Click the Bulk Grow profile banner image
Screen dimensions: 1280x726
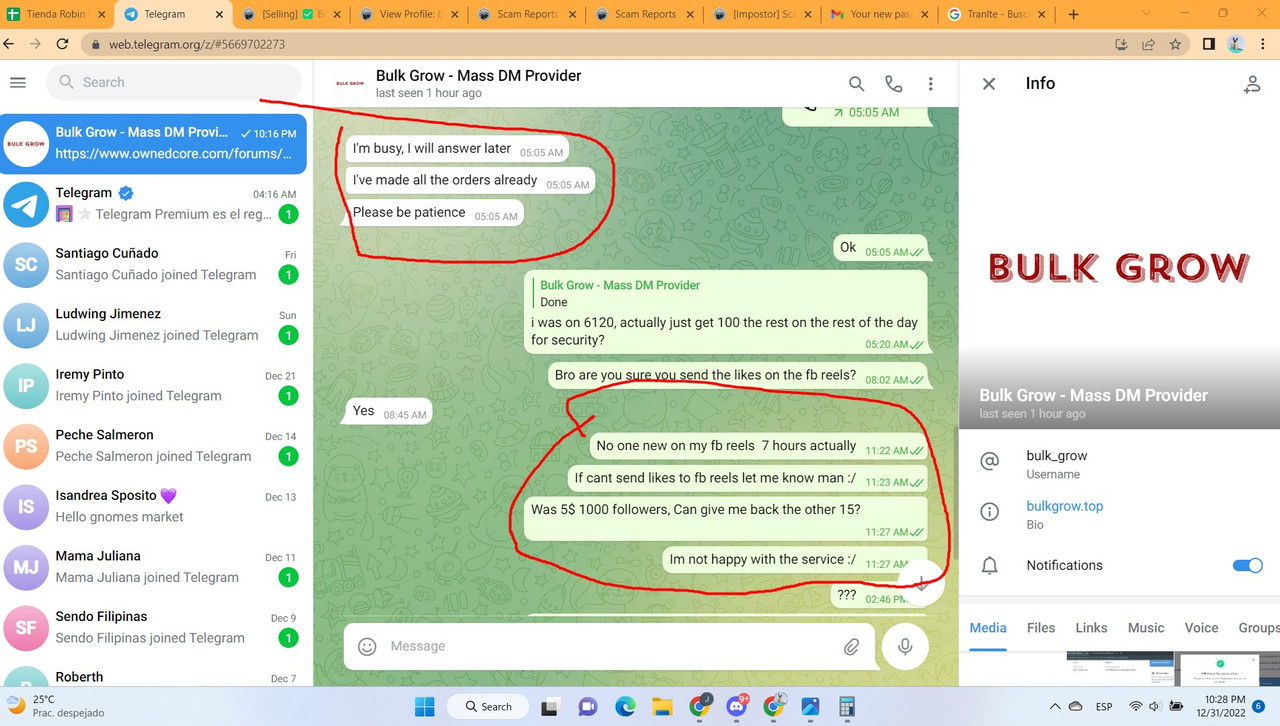pyautogui.click(x=1119, y=267)
